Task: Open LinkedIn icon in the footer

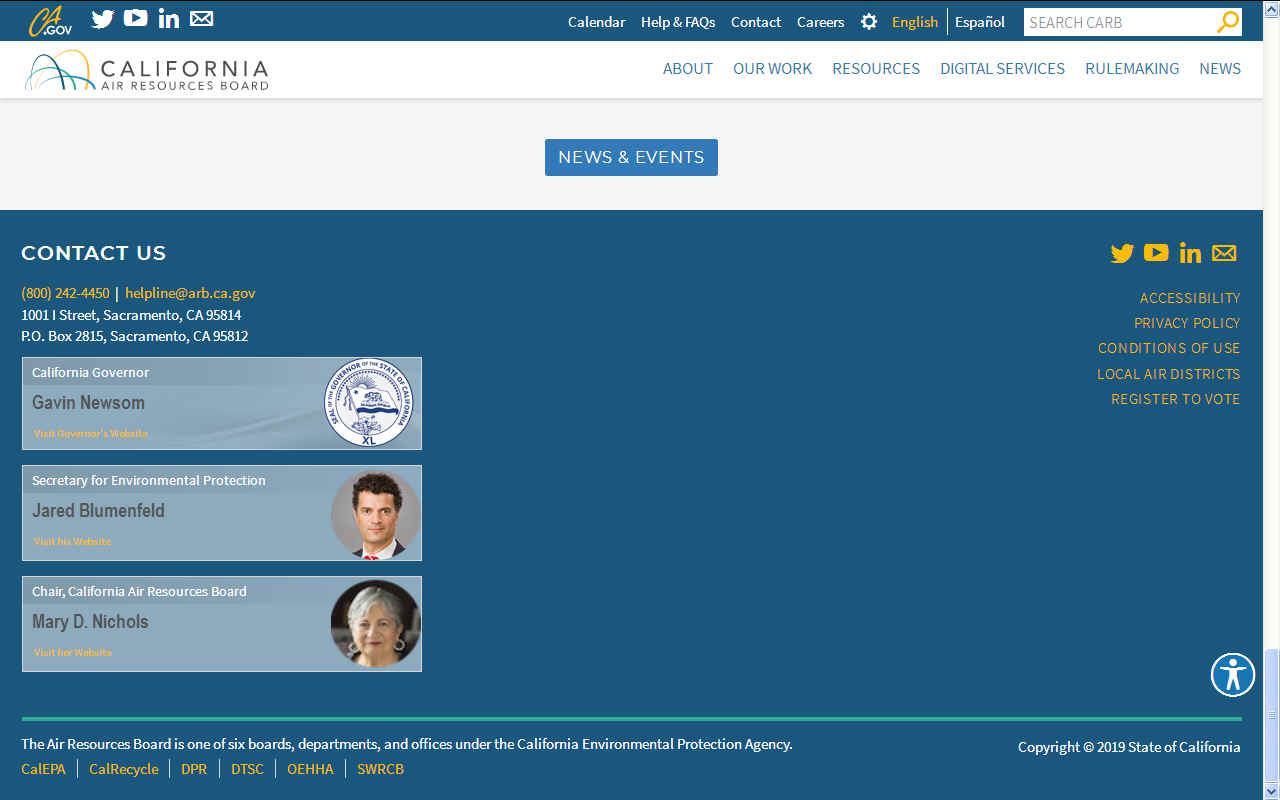Action: click(1190, 253)
